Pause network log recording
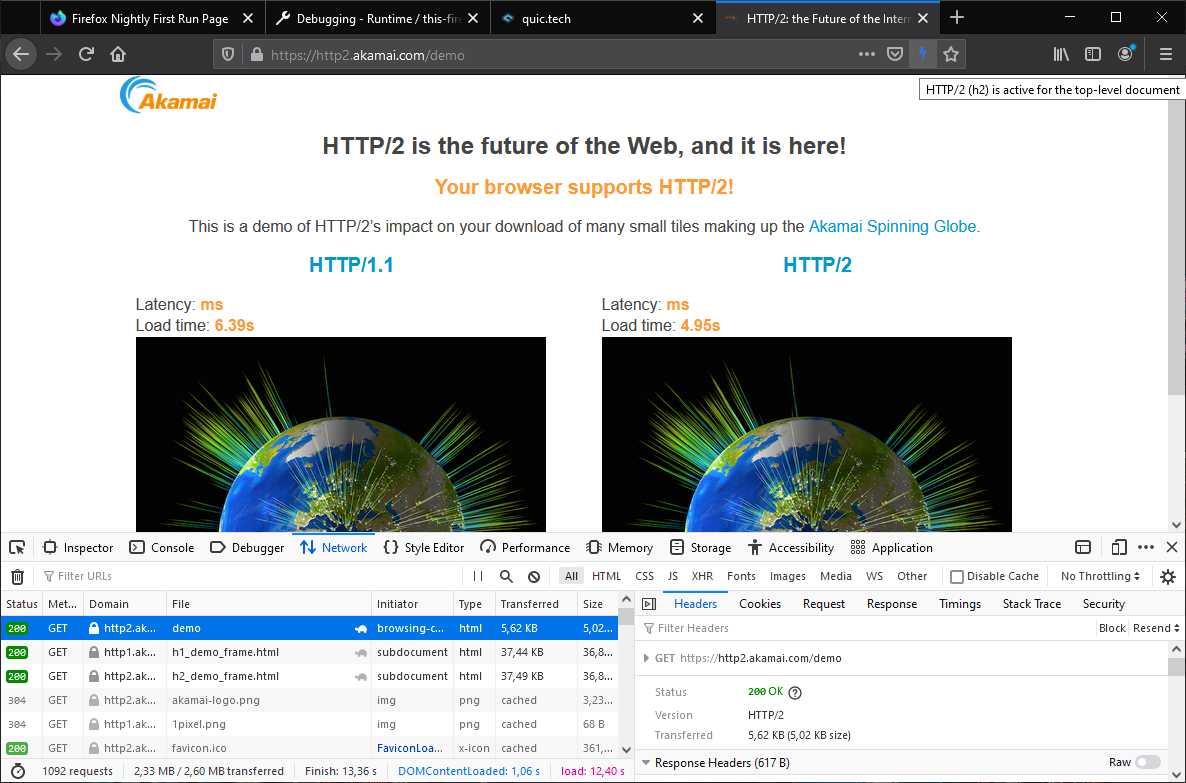This screenshot has width=1186, height=783. [x=478, y=576]
